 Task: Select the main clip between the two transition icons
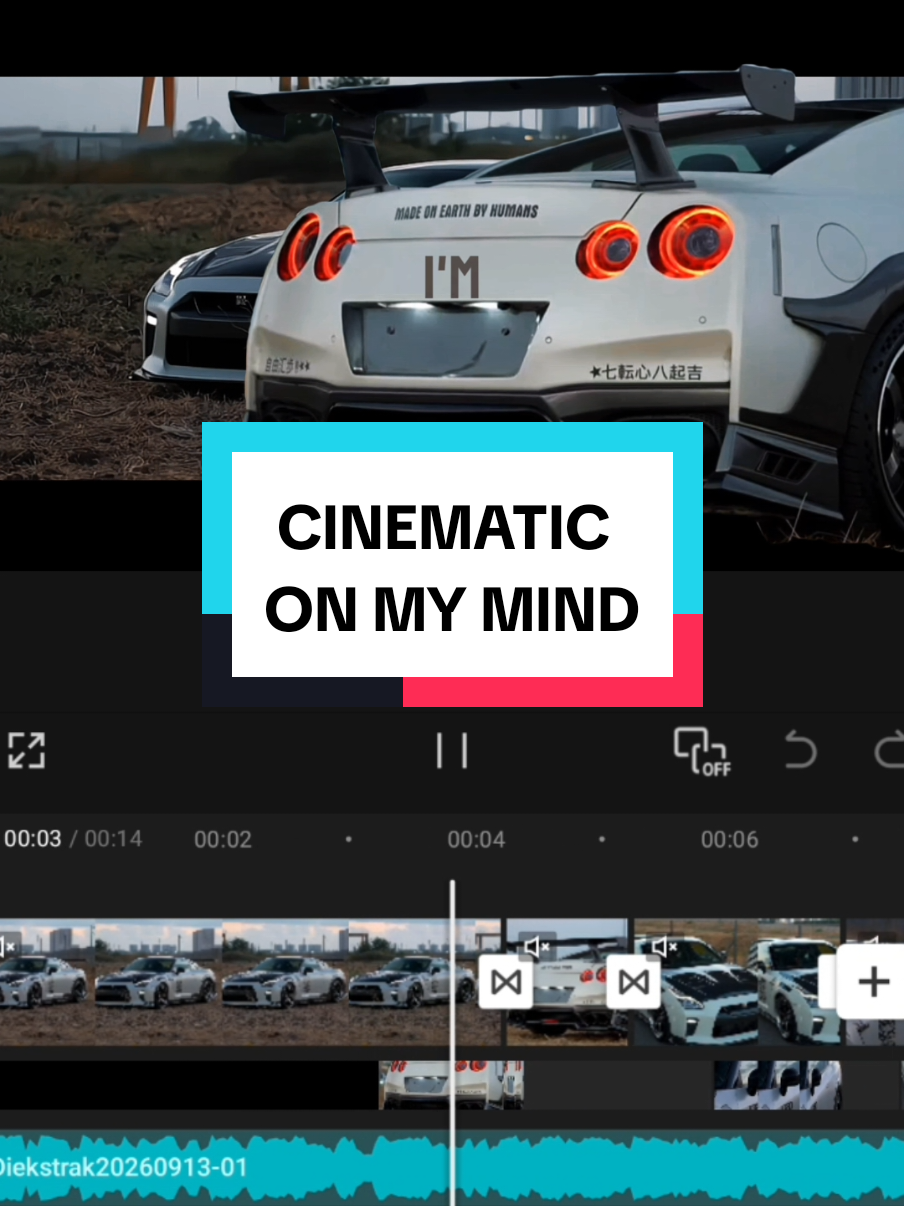click(x=567, y=982)
